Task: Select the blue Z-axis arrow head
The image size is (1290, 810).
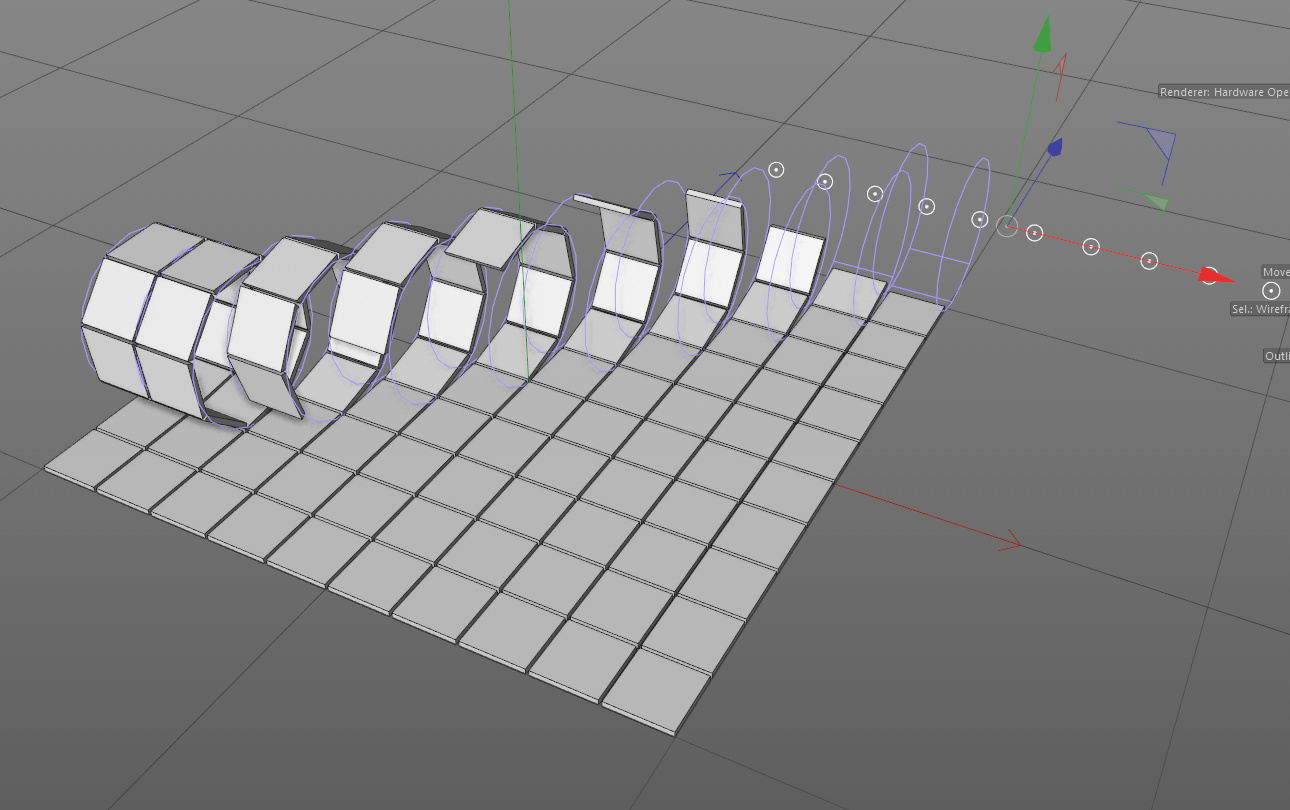Action: click(x=1053, y=149)
